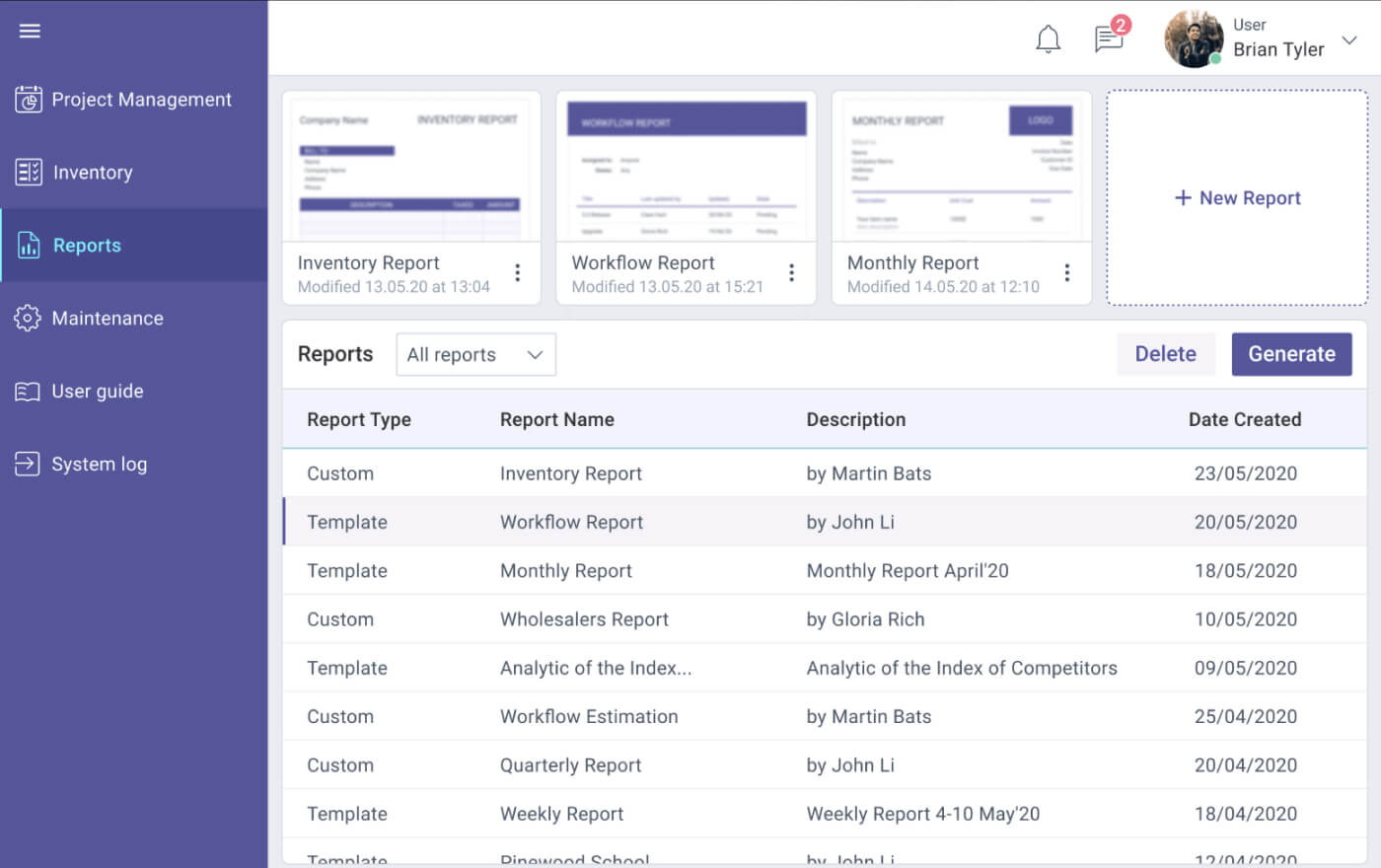Open options for Workflow Report card
The image size is (1381, 868).
(x=792, y=272)
